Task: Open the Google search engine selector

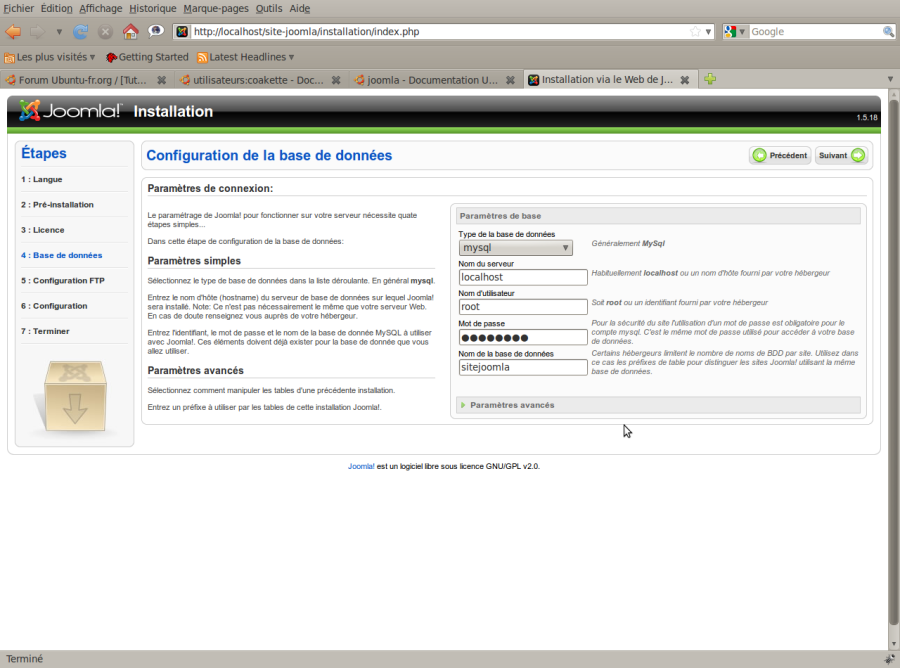Action: (735, 32)
